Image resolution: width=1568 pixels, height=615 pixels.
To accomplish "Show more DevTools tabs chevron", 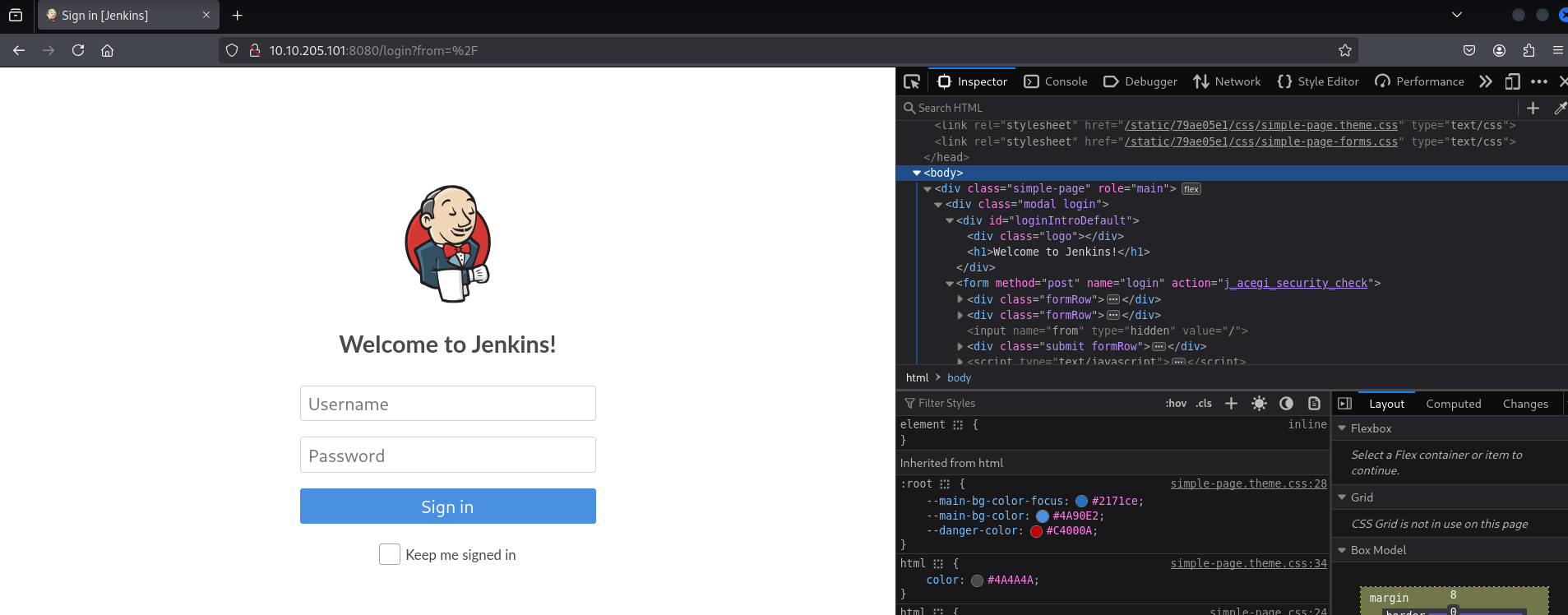I will point(1485,81).
